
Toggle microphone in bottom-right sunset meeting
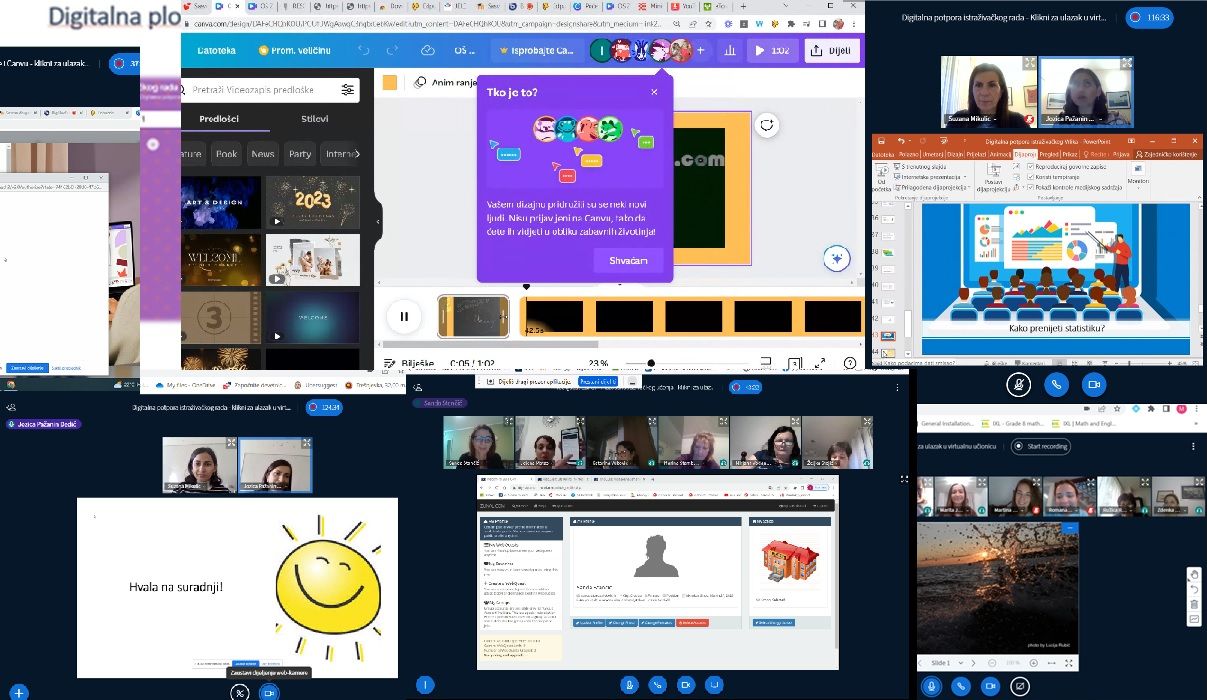point(932,686)
